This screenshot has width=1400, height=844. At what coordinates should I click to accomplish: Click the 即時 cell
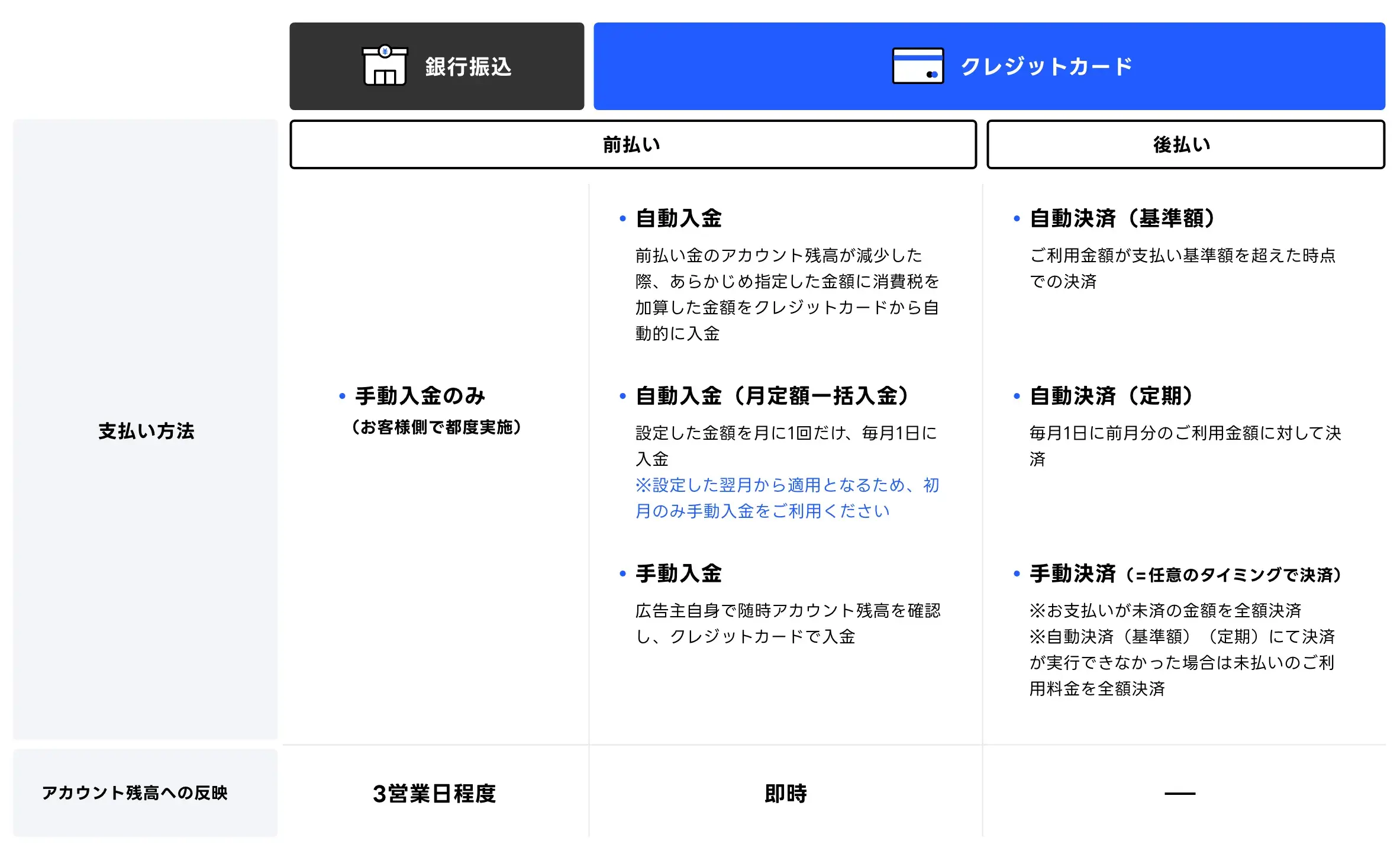click(785, 794)
